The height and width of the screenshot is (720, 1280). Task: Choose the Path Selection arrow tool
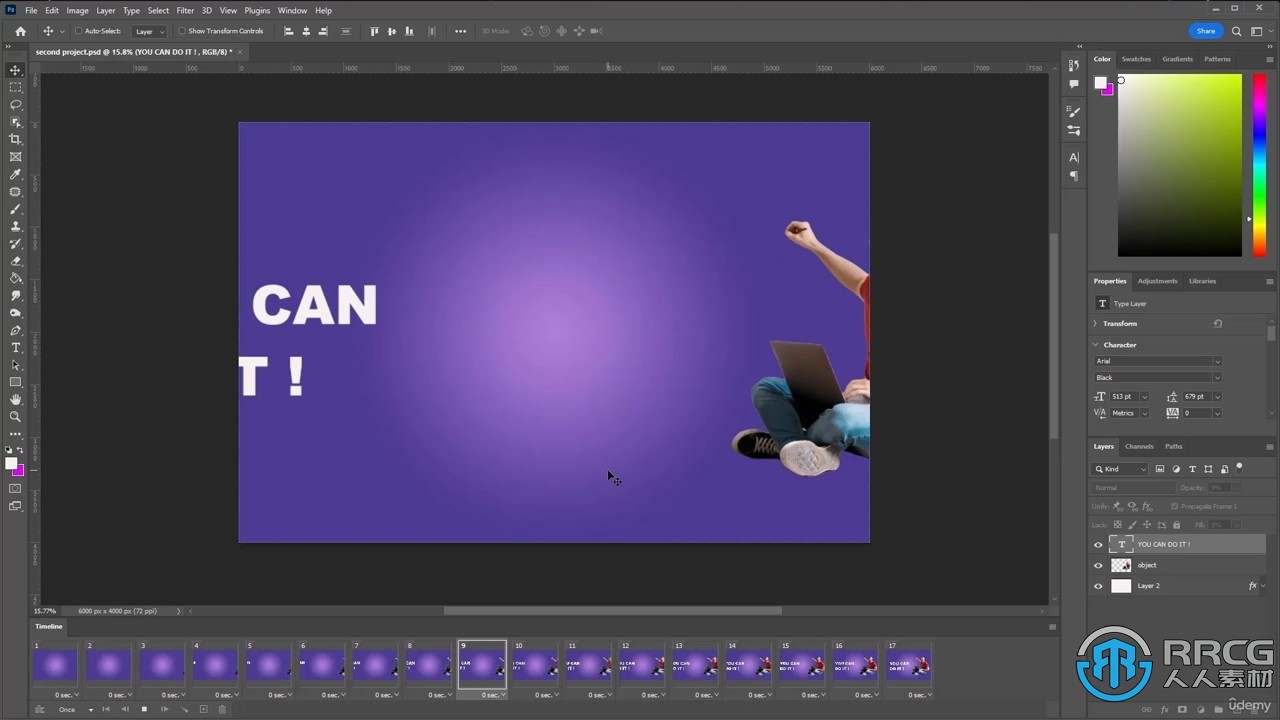coord(15,365)
